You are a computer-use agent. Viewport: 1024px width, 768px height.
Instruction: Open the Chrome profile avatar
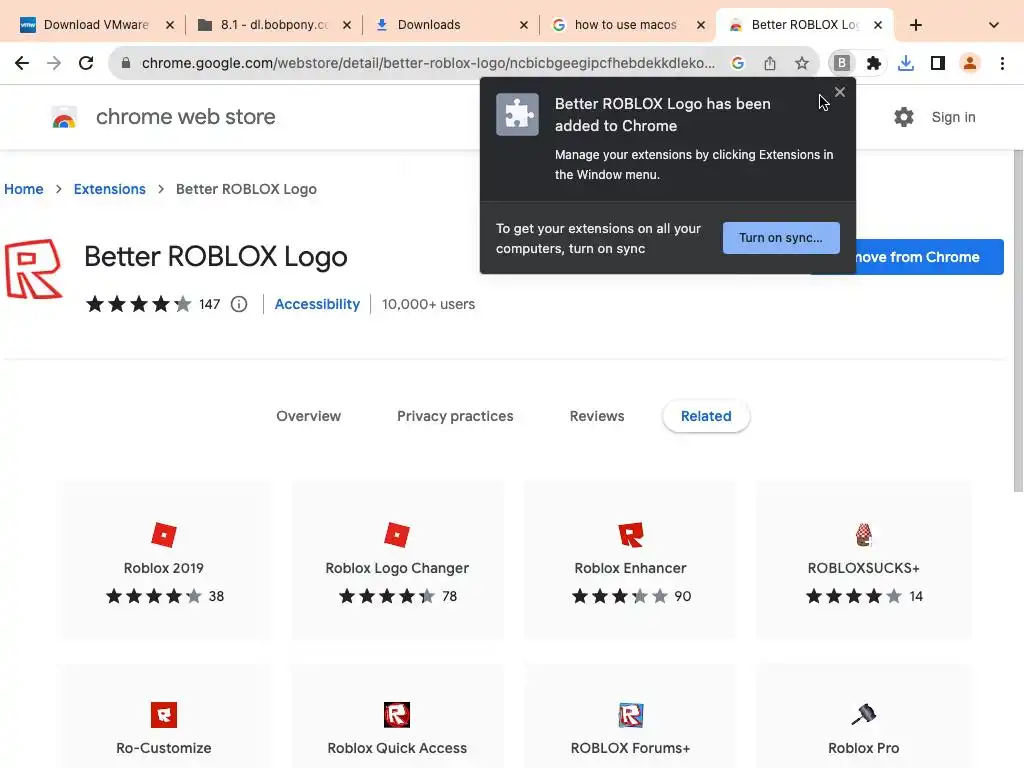pos(970,63)
